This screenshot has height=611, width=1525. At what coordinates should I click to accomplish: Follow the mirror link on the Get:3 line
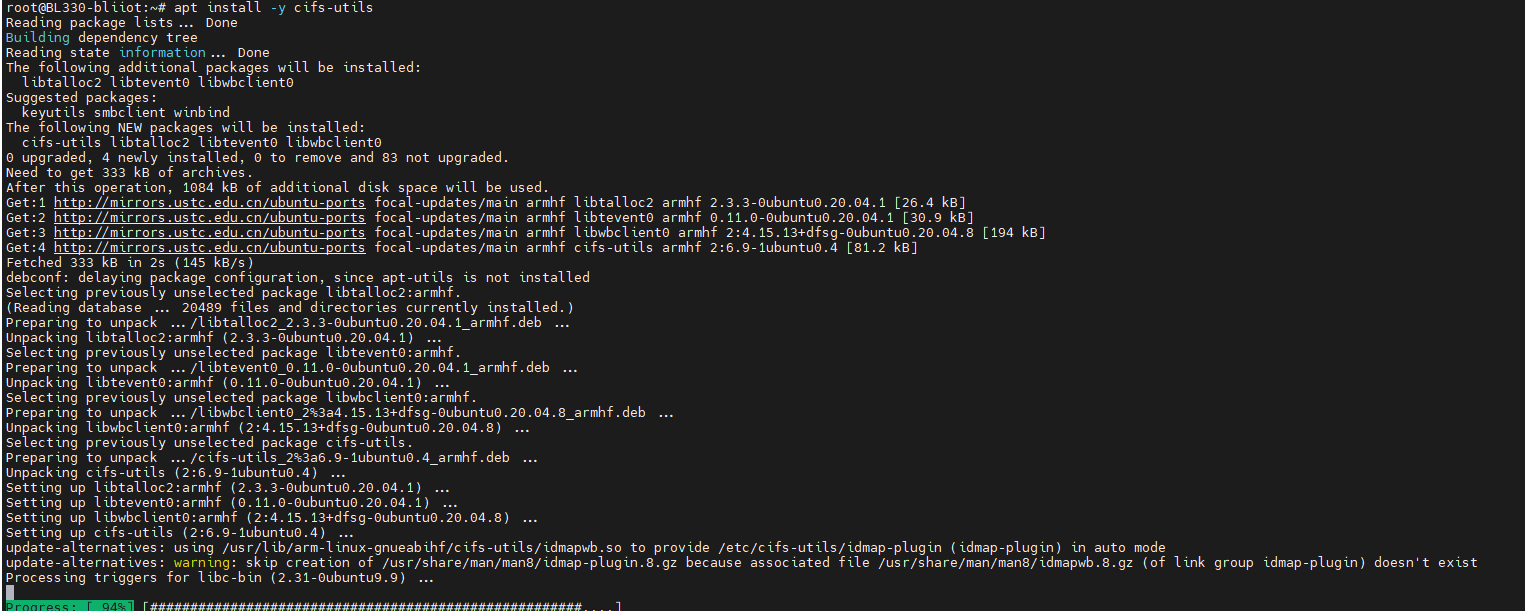pyautogui.click(x=209, y=233)
